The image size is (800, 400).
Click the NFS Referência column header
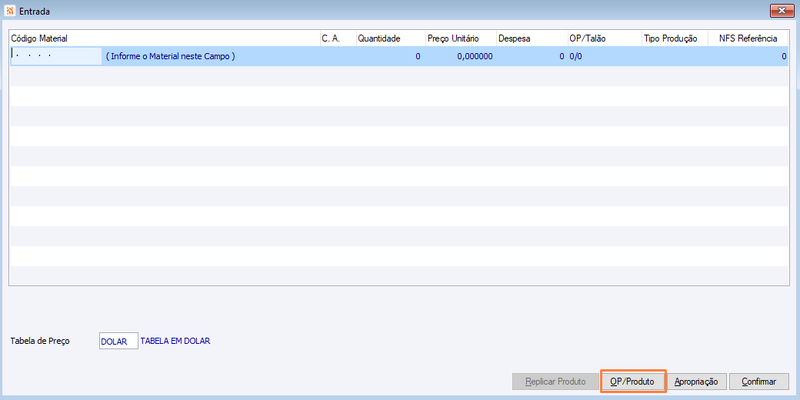pos(748,38)
